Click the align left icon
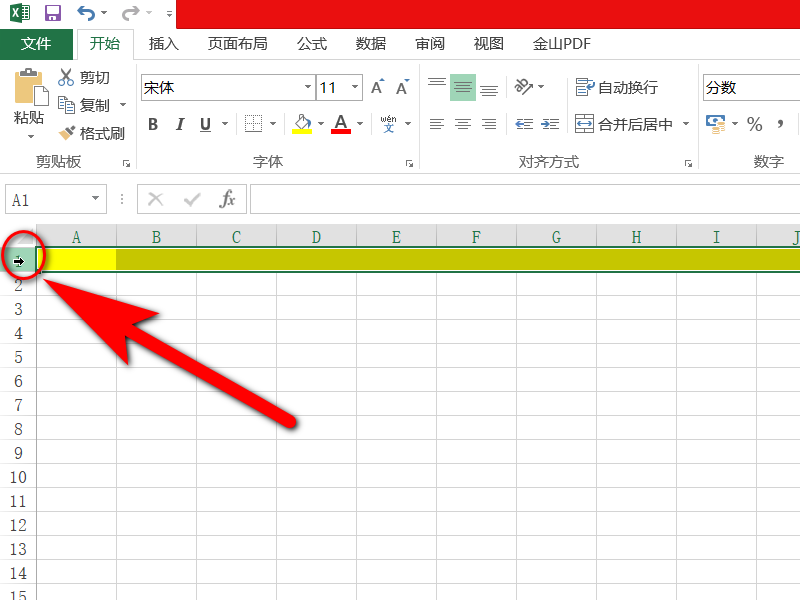Viewport: 800px width, 600px height. click(x=437, y=124)
